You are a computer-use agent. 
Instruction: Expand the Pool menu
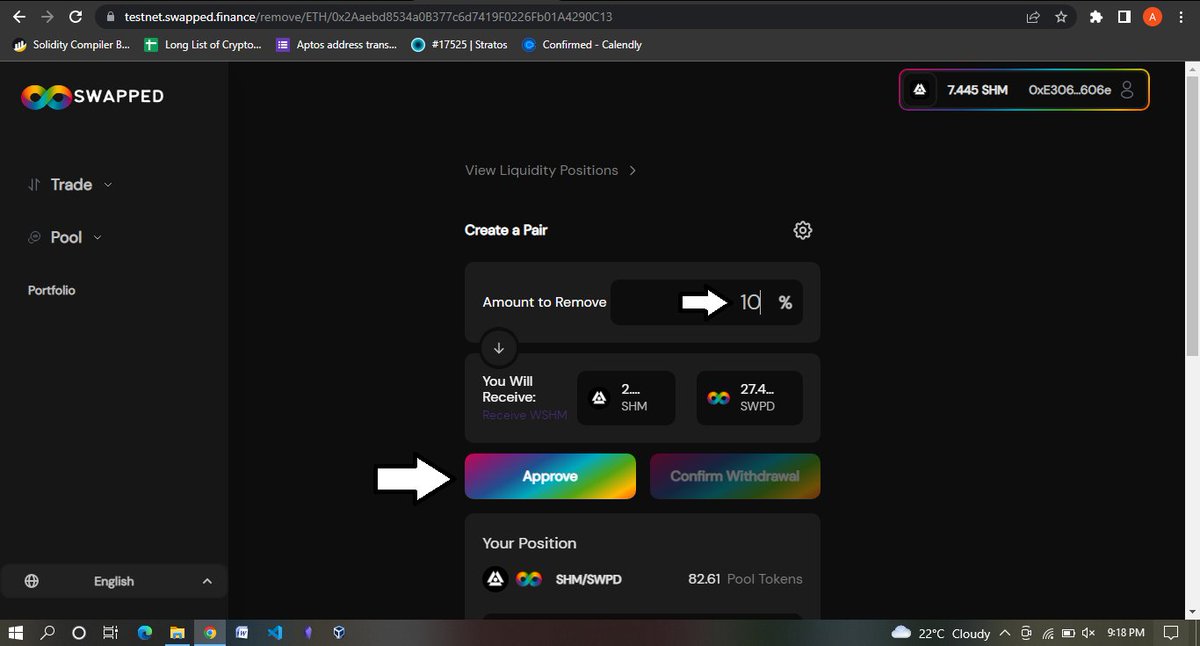click(65, 237)
